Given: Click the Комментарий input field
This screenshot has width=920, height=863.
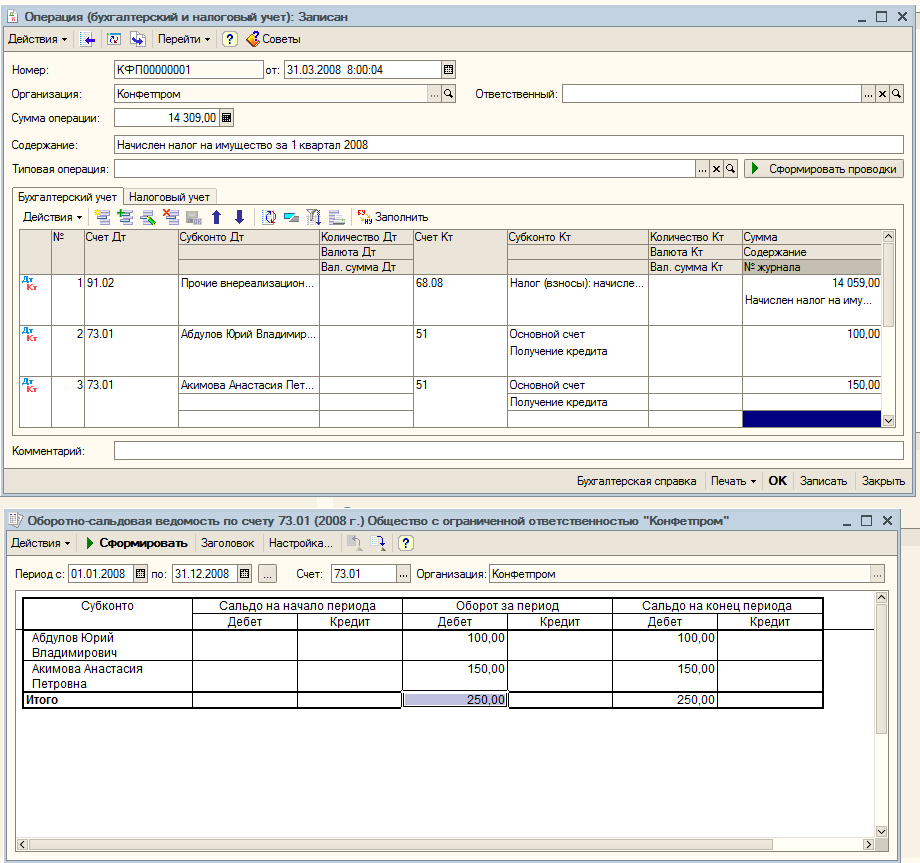Looking at the screenshot, I should 508,451.
